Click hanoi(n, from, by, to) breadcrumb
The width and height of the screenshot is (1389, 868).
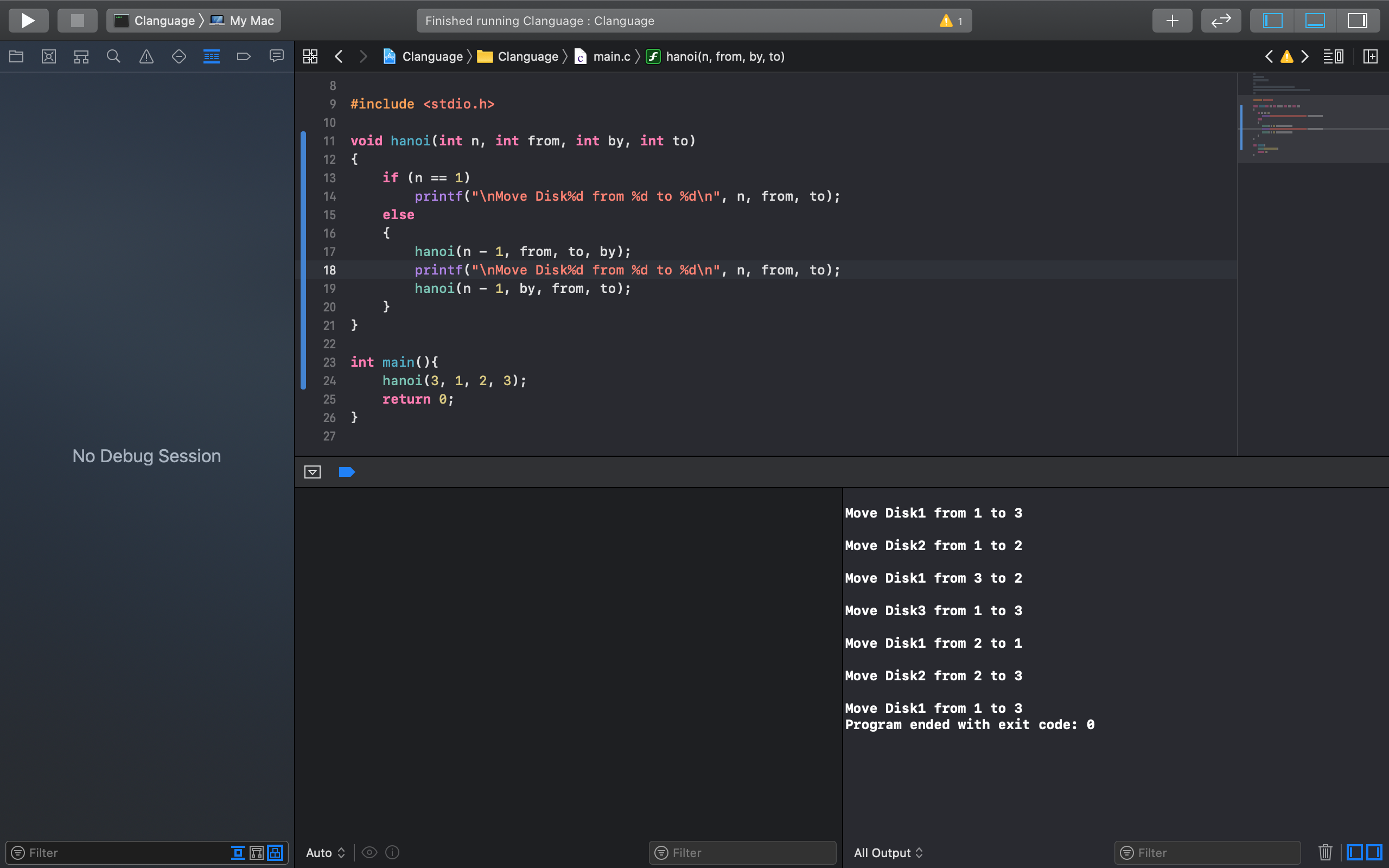(x=724, y=56)
